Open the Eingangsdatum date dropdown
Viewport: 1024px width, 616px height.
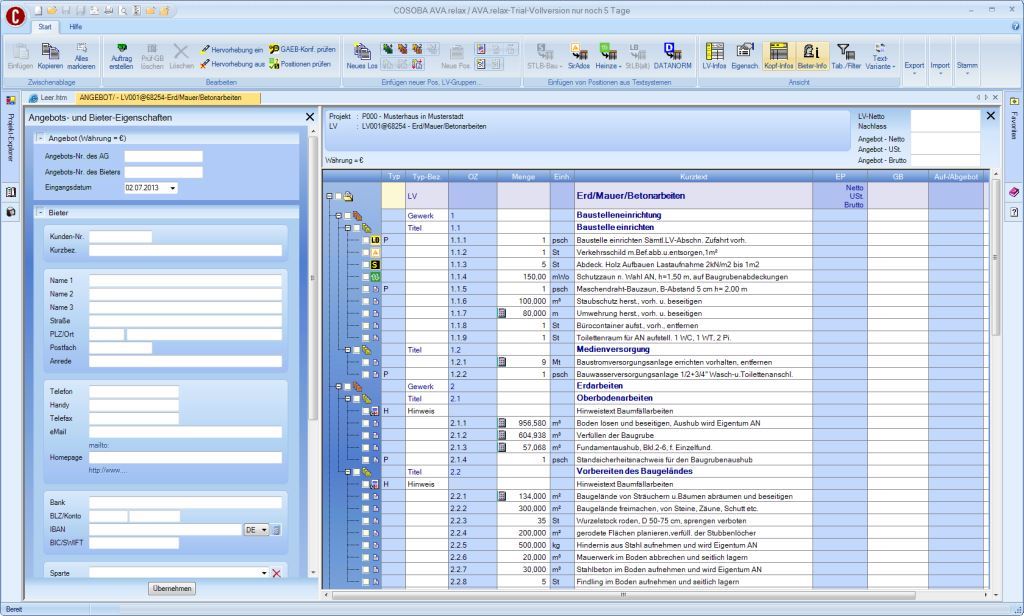[x=173, y=188]
